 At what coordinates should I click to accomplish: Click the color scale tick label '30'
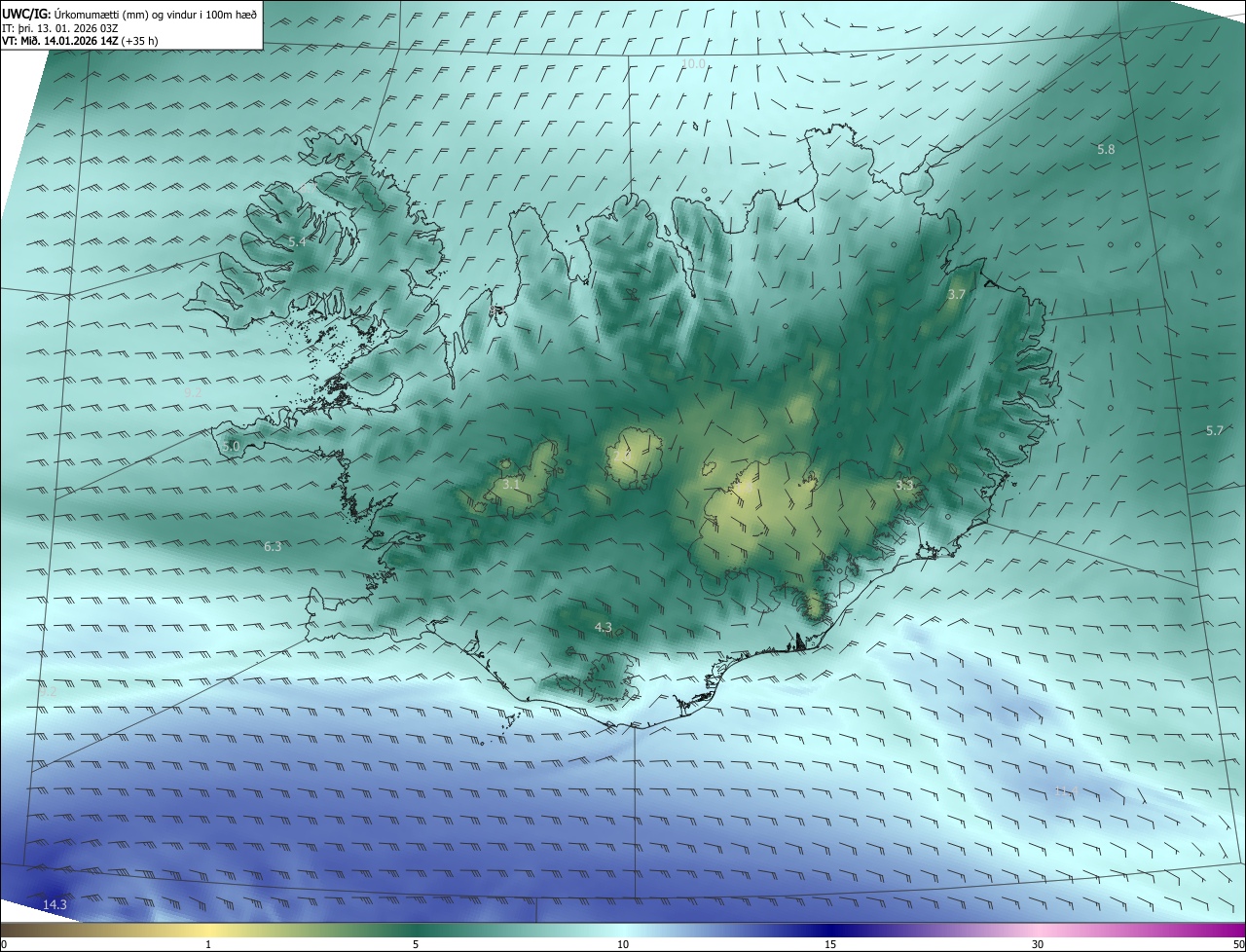coord(1038,944)
